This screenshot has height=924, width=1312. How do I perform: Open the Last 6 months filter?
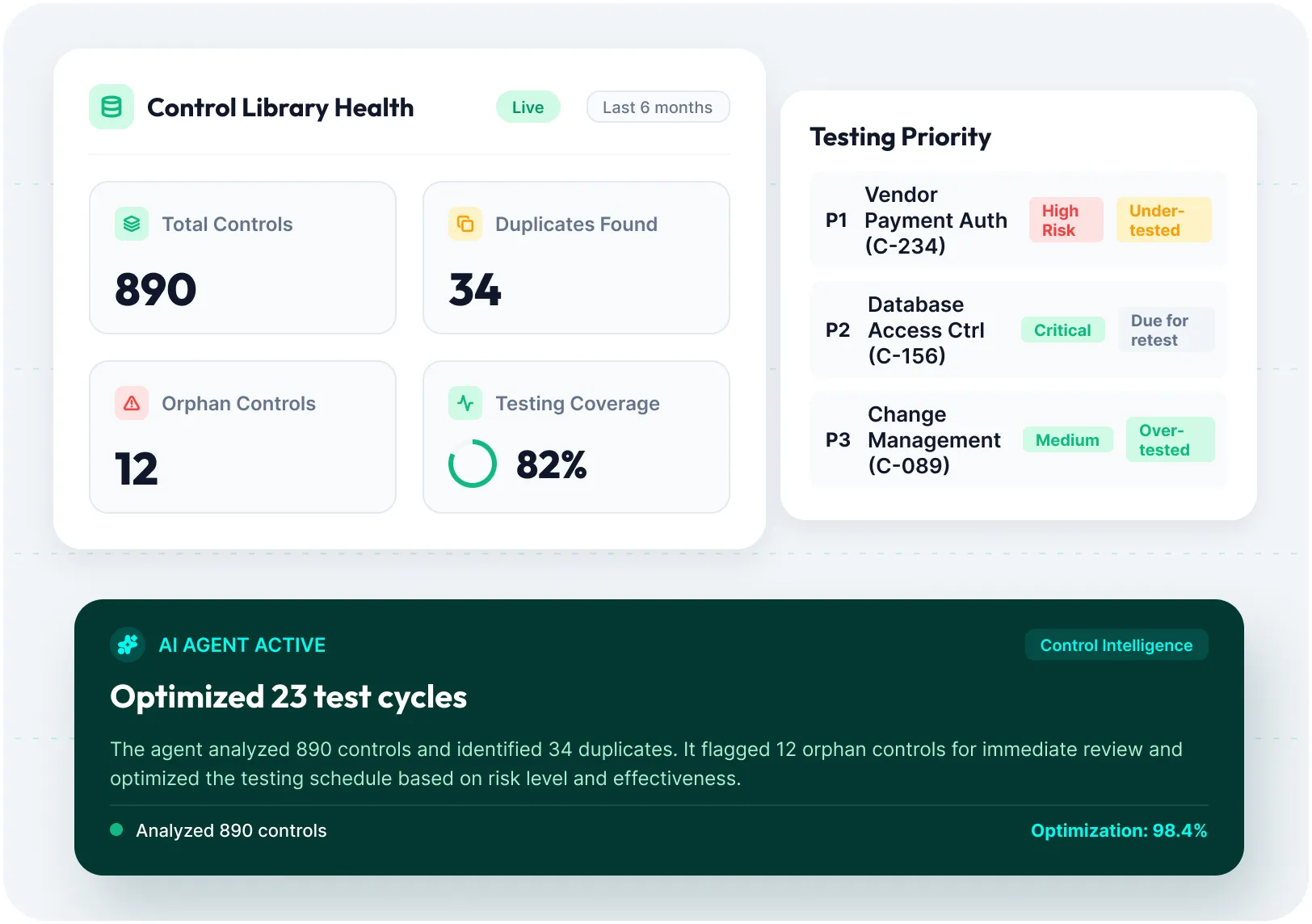coord(658,107)
